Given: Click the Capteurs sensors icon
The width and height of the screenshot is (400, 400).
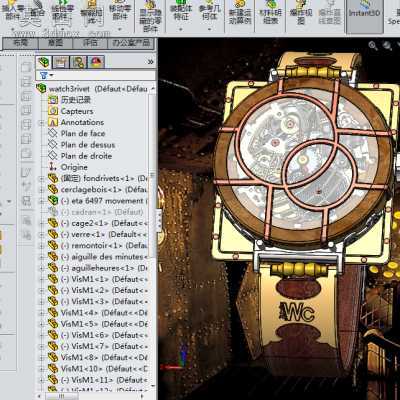Looking at the screenshot, I should click(x=53, y=111).
